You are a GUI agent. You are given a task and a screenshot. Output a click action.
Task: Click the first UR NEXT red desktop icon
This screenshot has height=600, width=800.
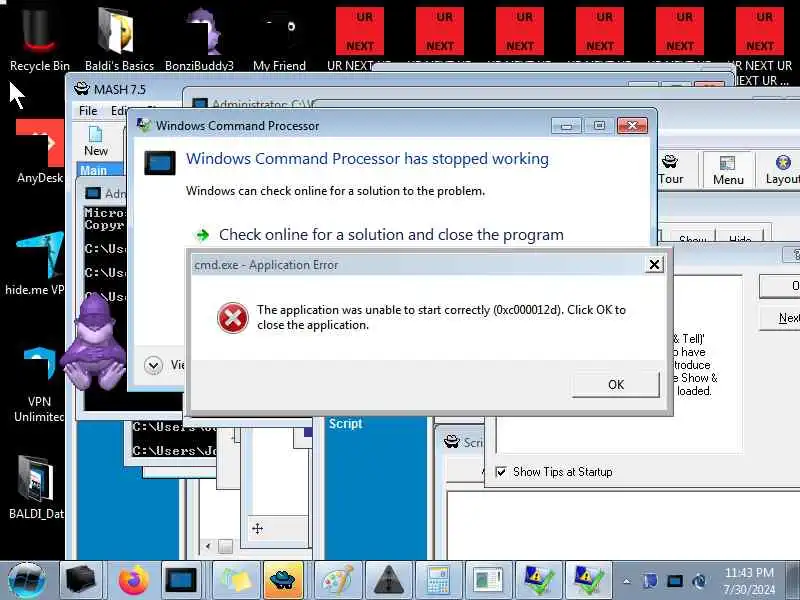point(360,38)
